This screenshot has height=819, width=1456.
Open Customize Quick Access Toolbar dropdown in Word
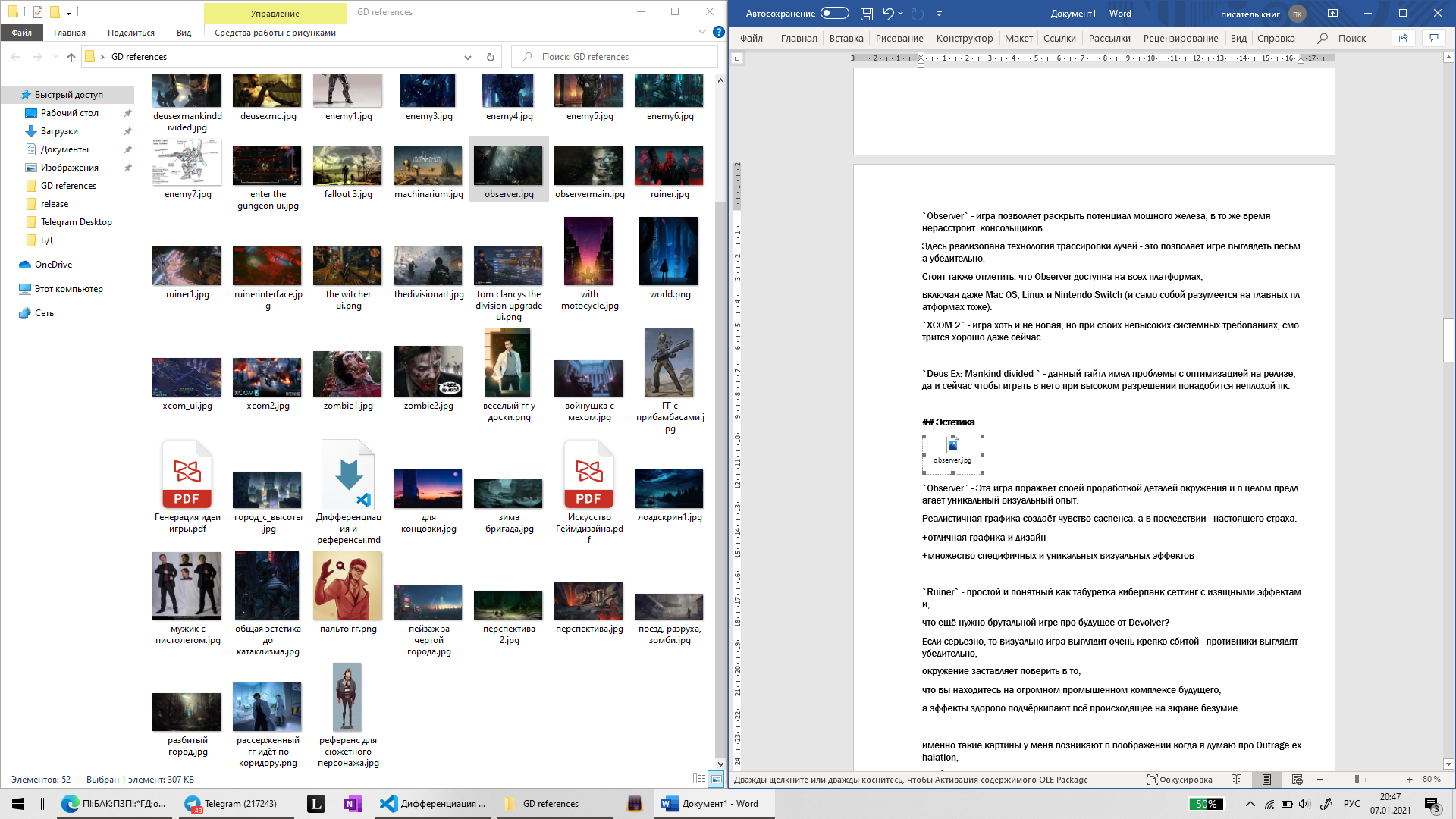939,14
